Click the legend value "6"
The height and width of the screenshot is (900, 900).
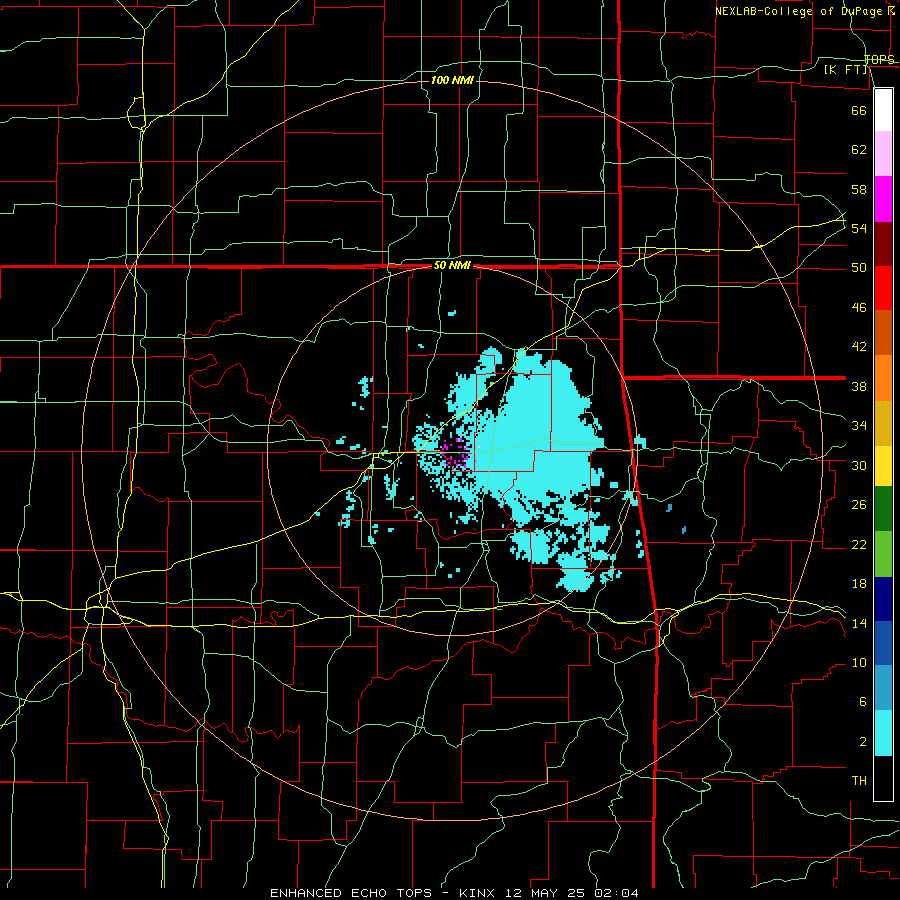pyautogui.click(x=862, y=702)
